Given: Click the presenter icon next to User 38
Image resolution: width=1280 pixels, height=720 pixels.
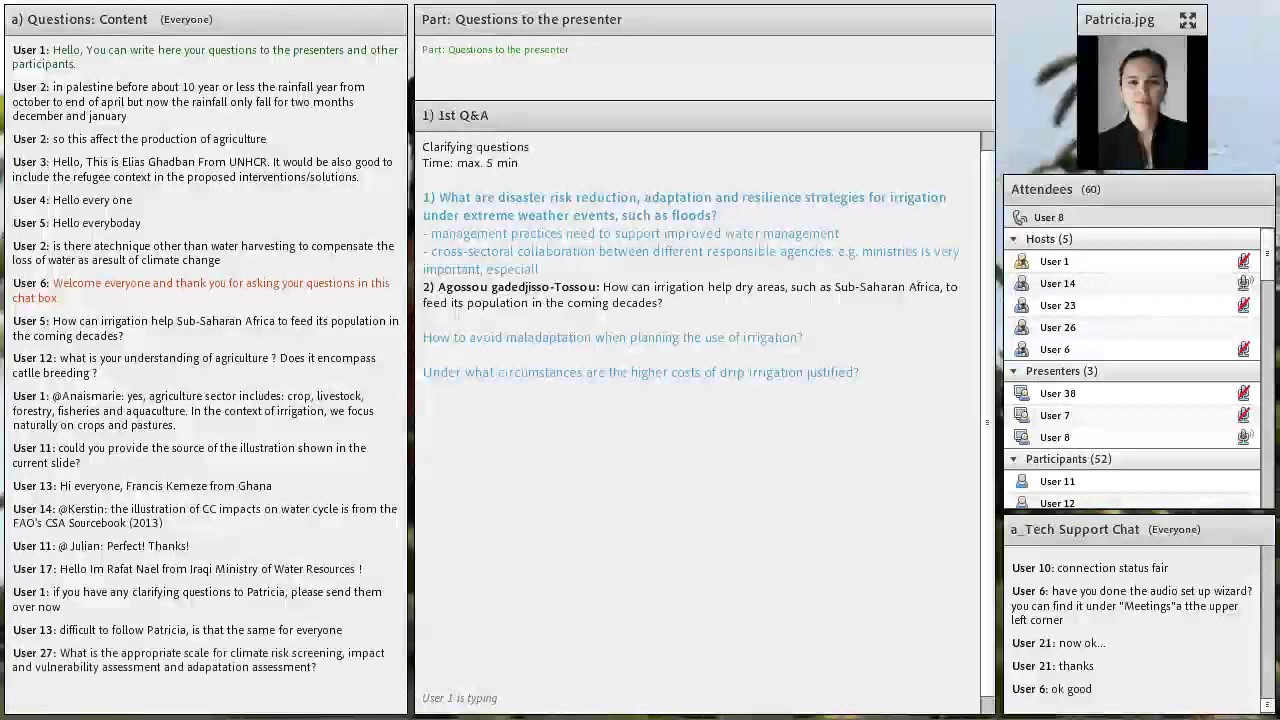Looking at the screenshot, I should coord(1022,393).
